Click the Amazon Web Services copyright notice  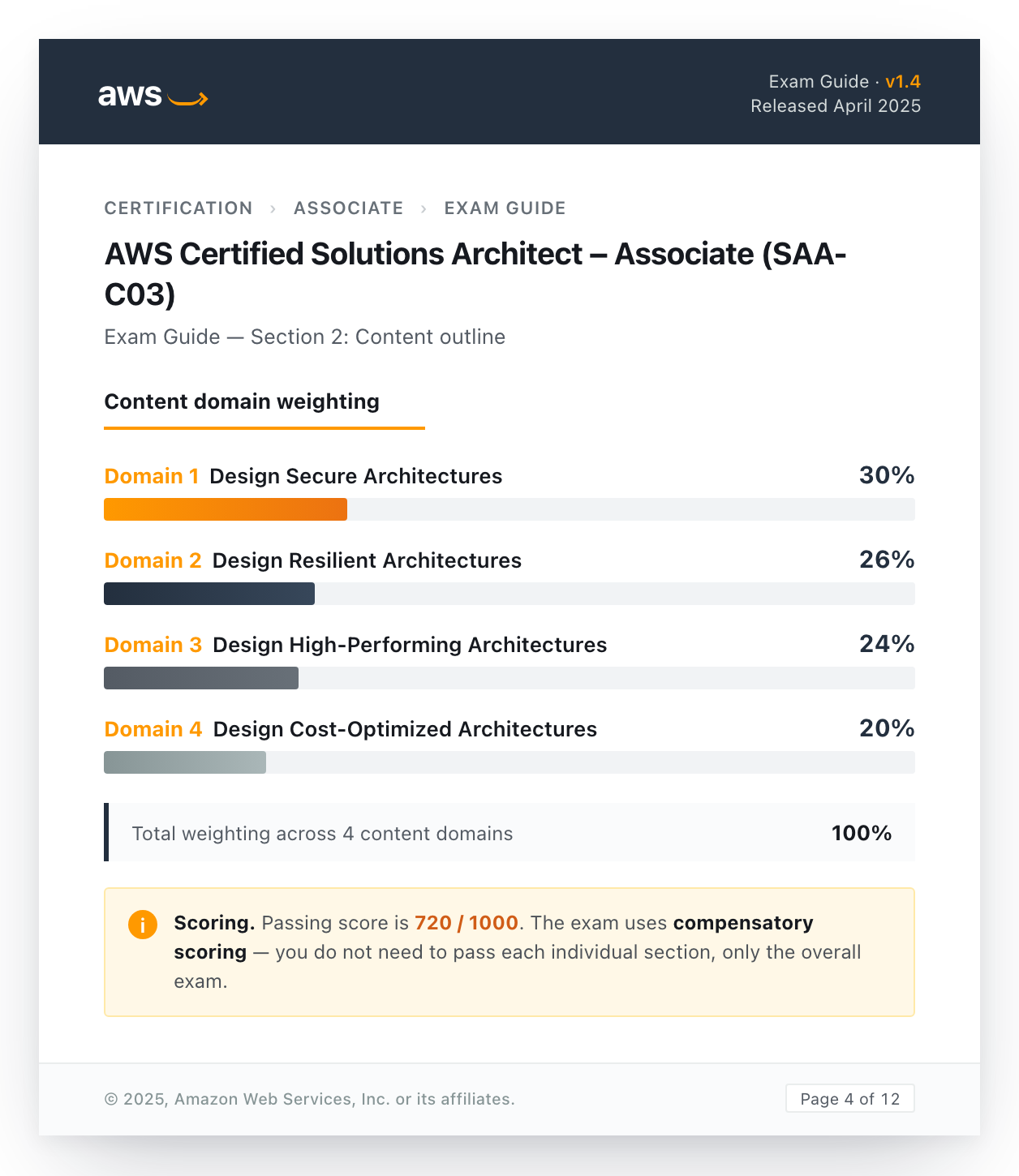[x=310, y=1099]
